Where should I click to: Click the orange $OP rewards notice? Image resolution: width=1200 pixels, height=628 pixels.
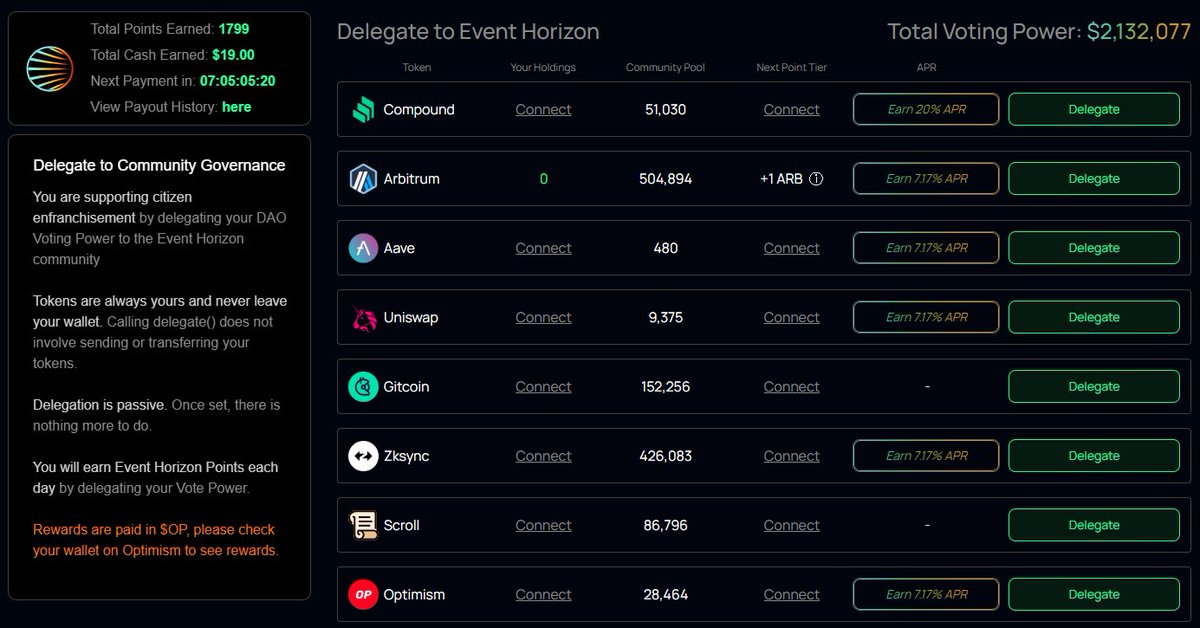156,540
